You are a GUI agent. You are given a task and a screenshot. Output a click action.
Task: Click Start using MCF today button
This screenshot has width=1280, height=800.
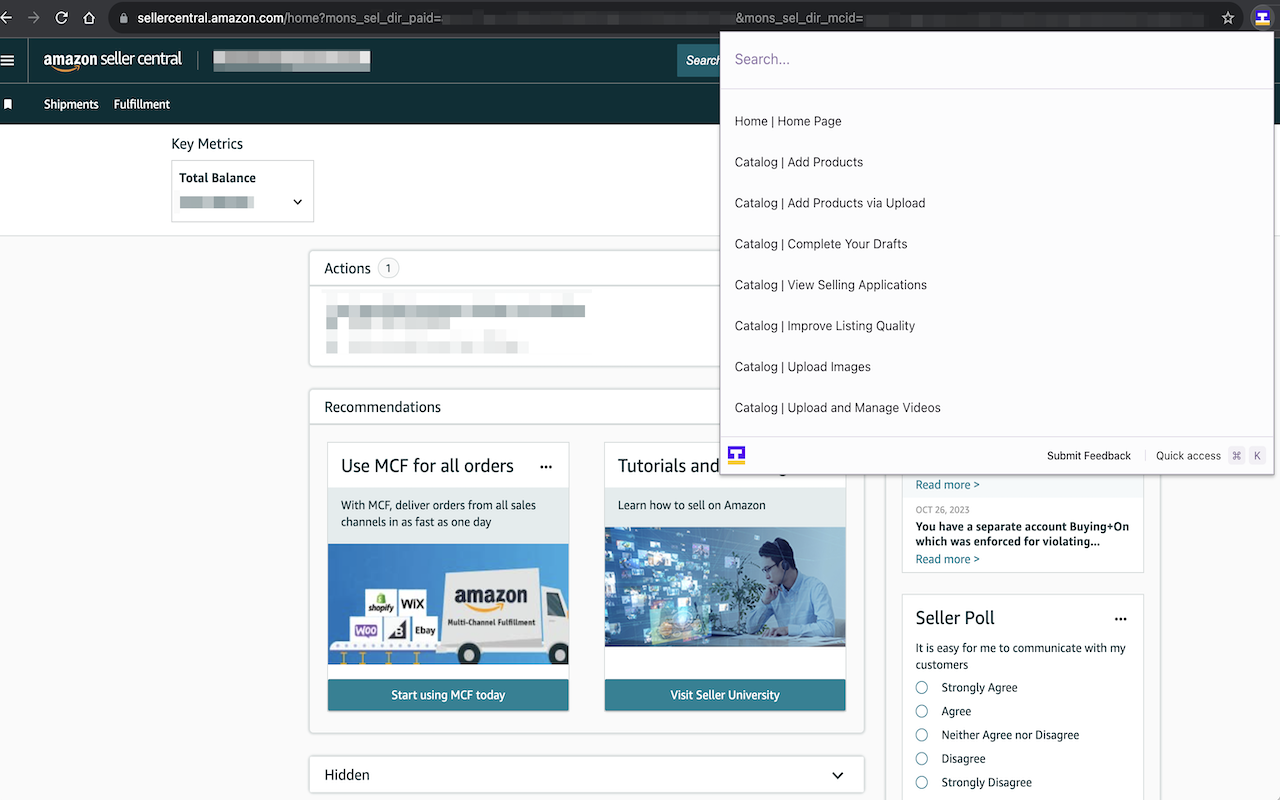(448, 695)
